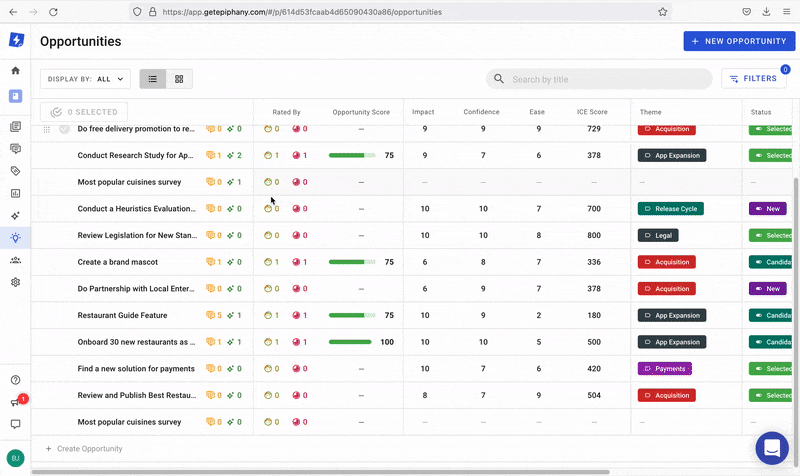Open the App Expansion theme tag on Restaurant Guide Feature
Screen dimensions: 800x476
(x=672, y=315)
